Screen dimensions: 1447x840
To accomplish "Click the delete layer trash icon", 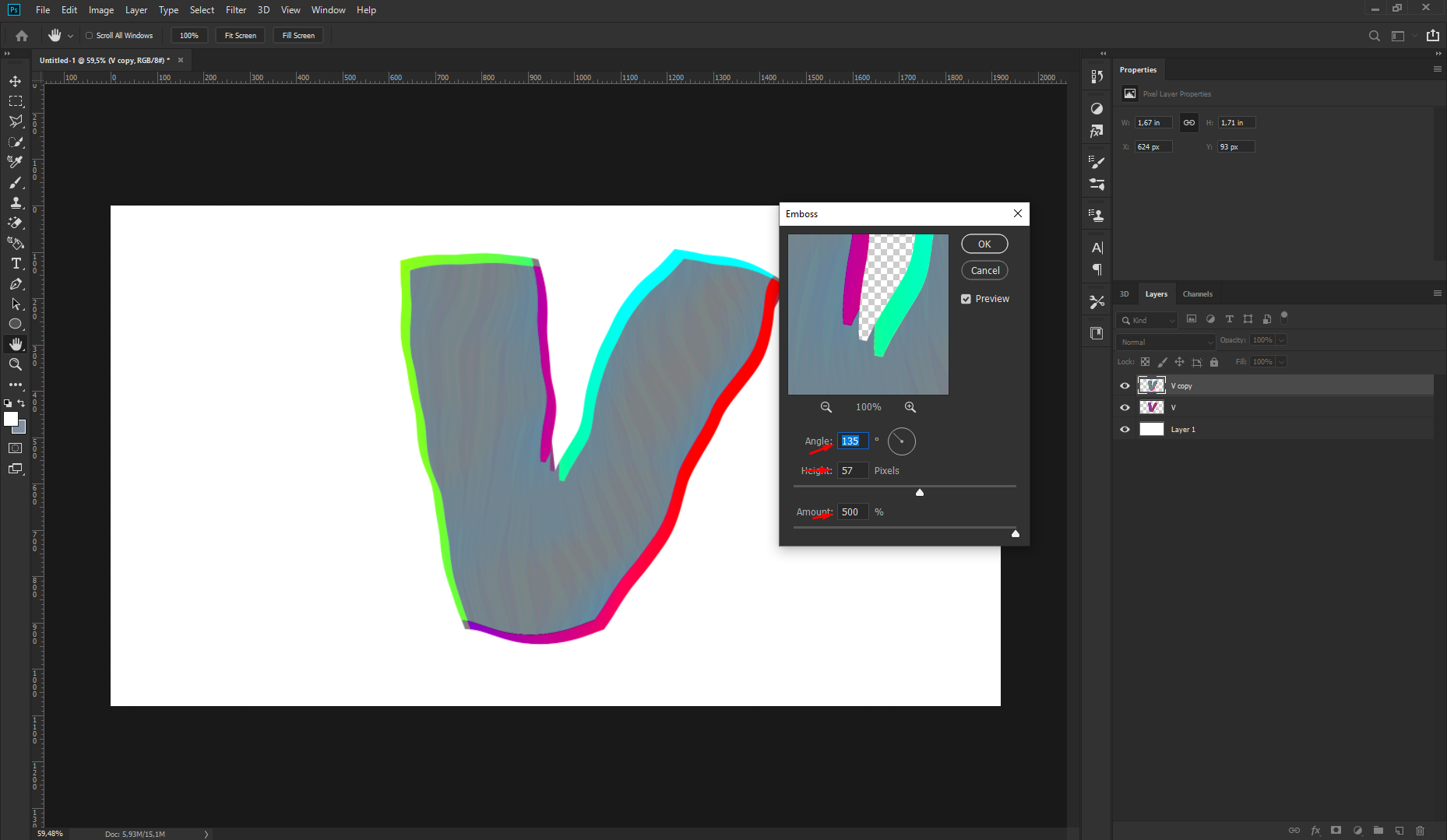I will point(1421,831).
